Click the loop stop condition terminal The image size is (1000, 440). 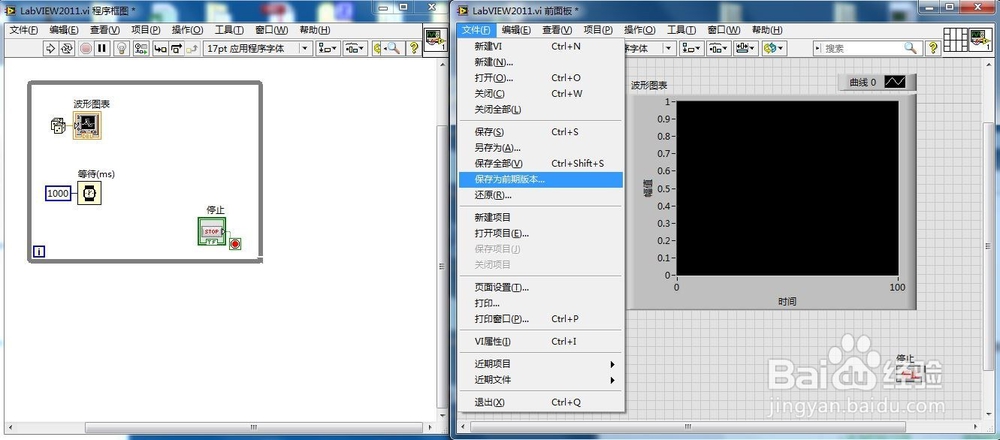235,244
